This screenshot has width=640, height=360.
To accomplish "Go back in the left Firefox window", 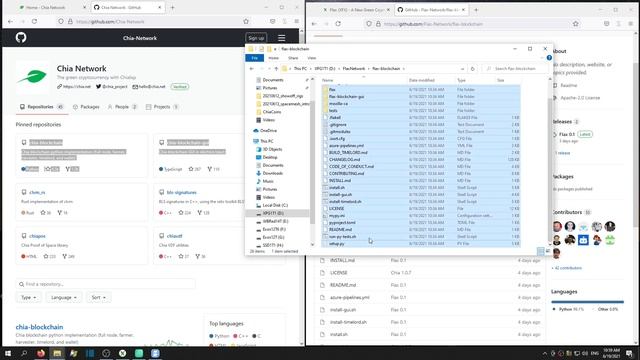I will [11, 21].
